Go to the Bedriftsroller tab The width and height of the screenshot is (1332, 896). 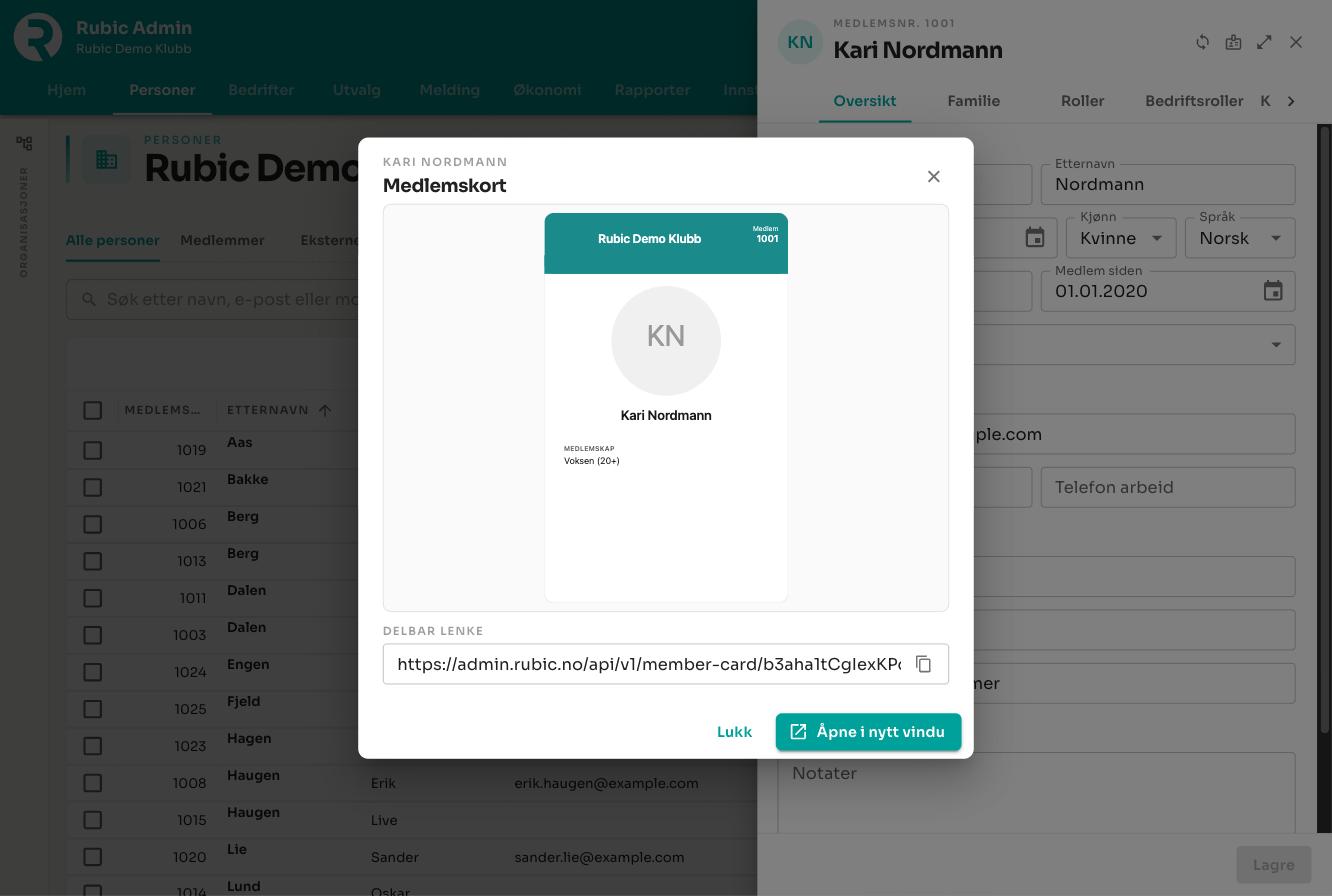(x=1194, y=101)
